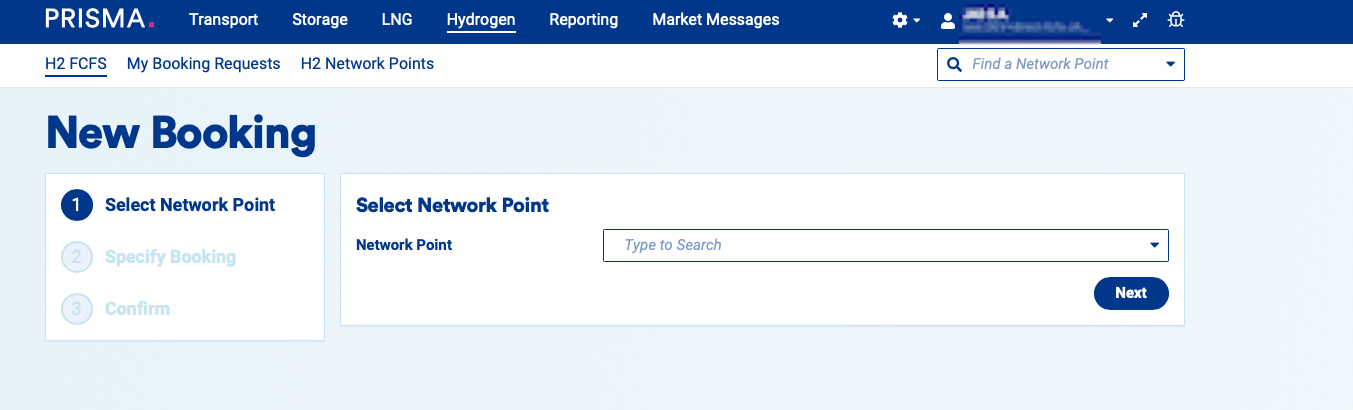The width and height of the screenshot is (1353, 410).
Task: Go to the Storage menu
Action: coord(320,19)
